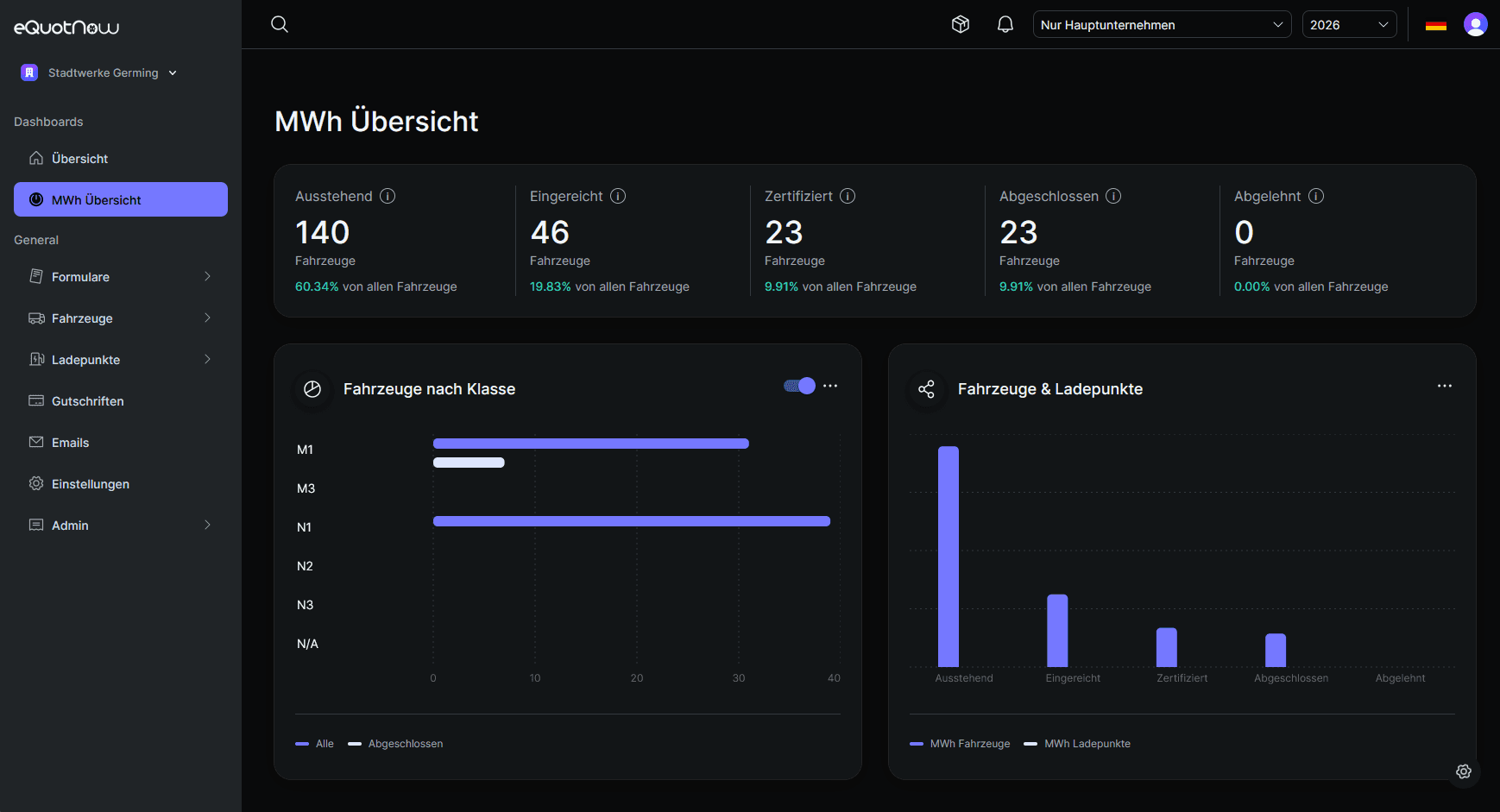Open the Nur Hauptunternehmen dropdown
The width and height of the screenshot is (1500, 812).
(1162, 24)
